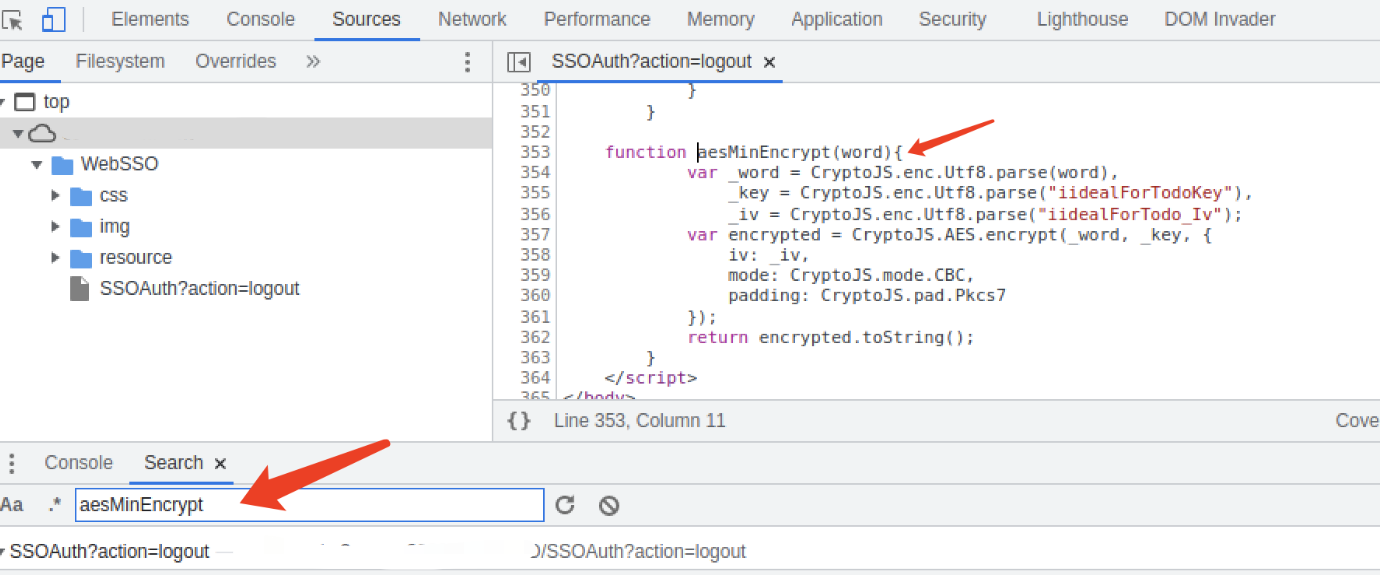Click the return encrypted.toString() line

click(x=830, y=338)
